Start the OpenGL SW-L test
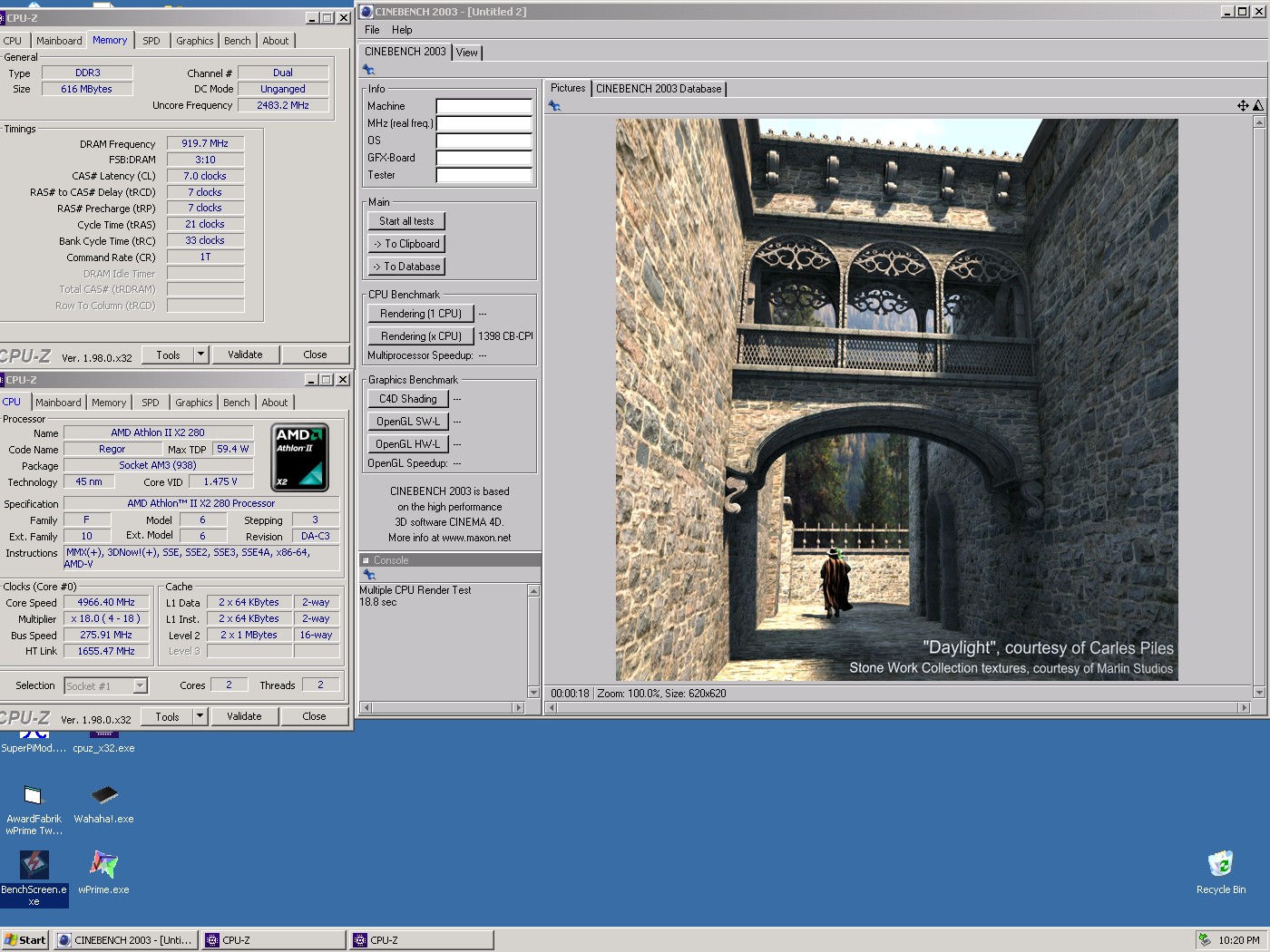The height and width of the screenshot is (952, 1270). [x=408, y=422]
